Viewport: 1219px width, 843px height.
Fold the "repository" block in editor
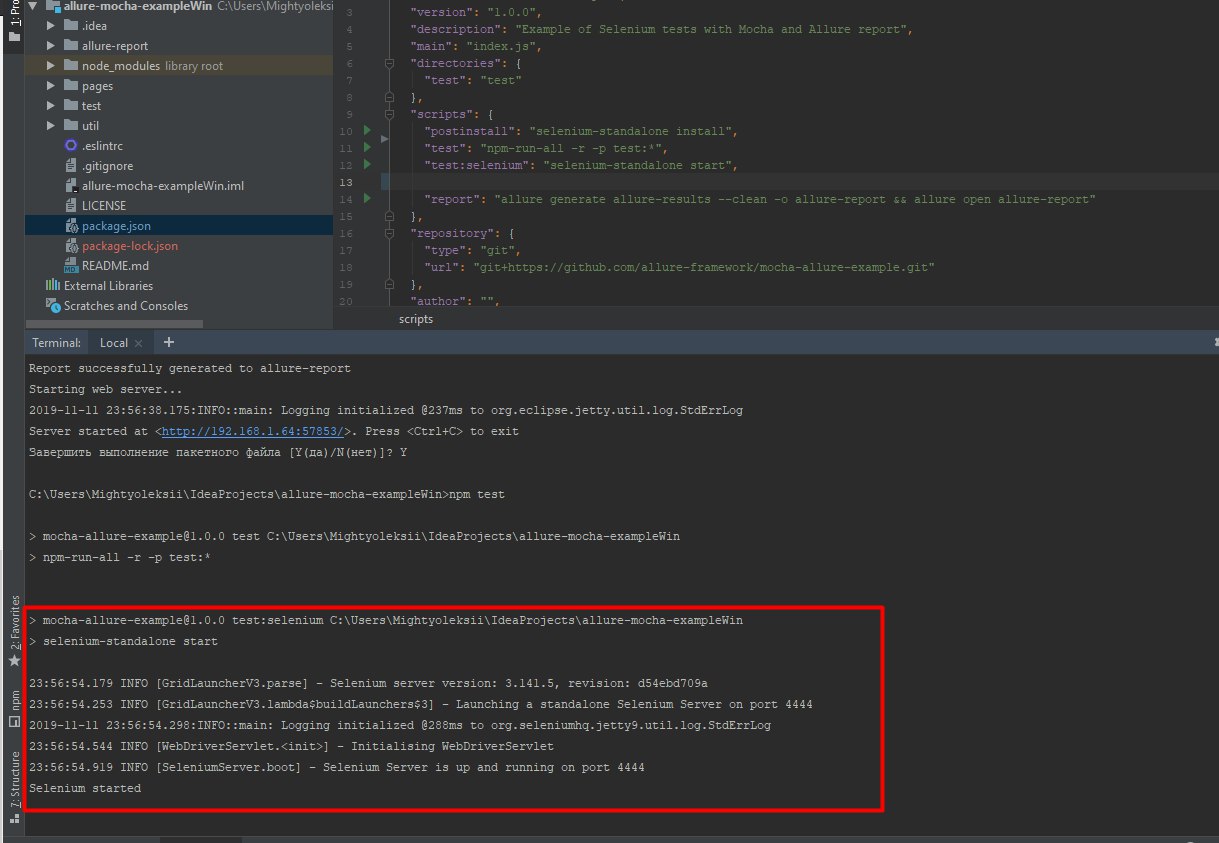tap(389, 233)
